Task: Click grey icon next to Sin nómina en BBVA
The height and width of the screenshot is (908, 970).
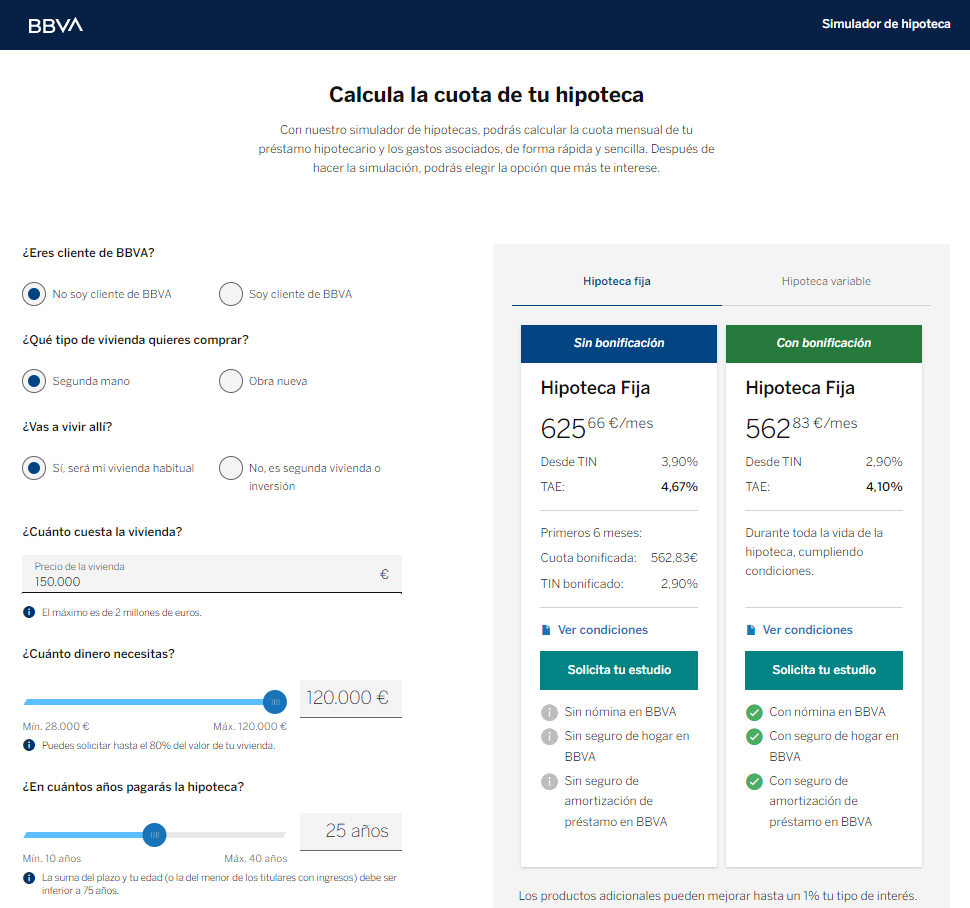Action: coord(549,713)
